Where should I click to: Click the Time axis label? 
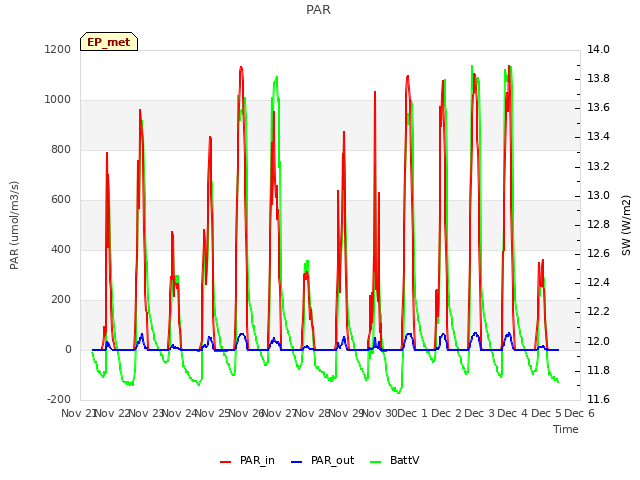tap(566, 429)
